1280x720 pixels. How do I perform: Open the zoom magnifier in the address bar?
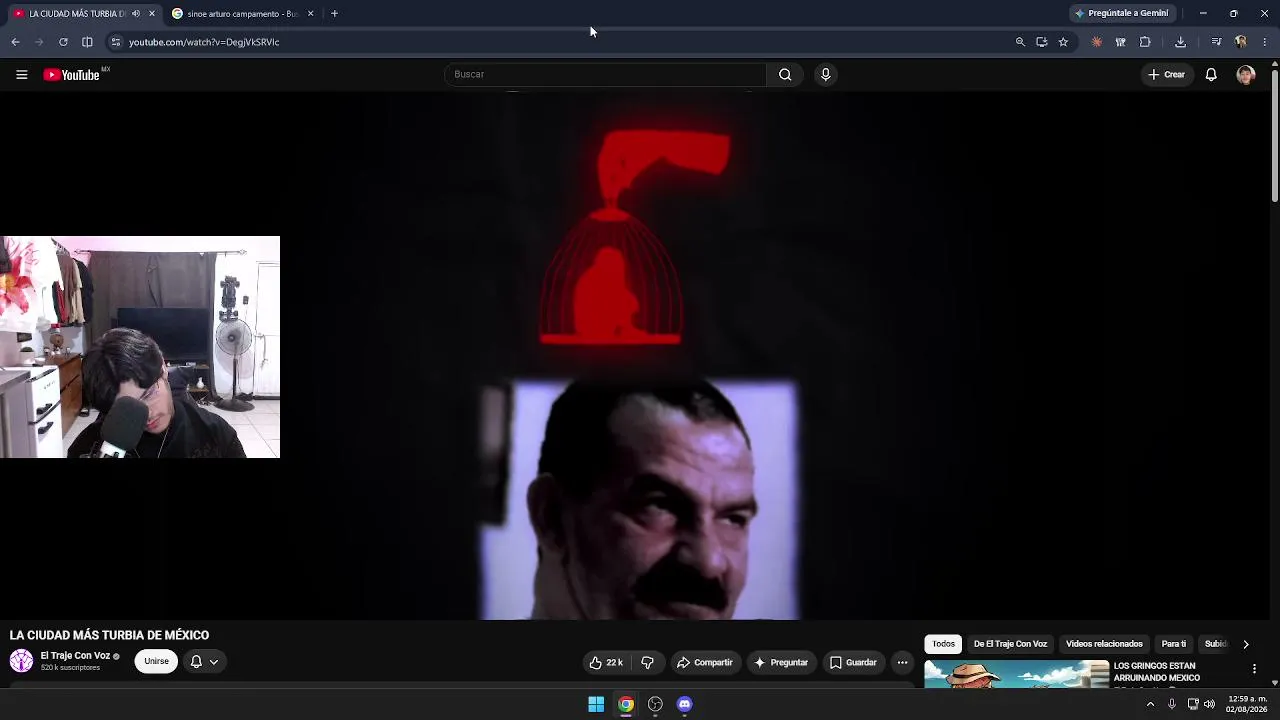point(1020,42)
